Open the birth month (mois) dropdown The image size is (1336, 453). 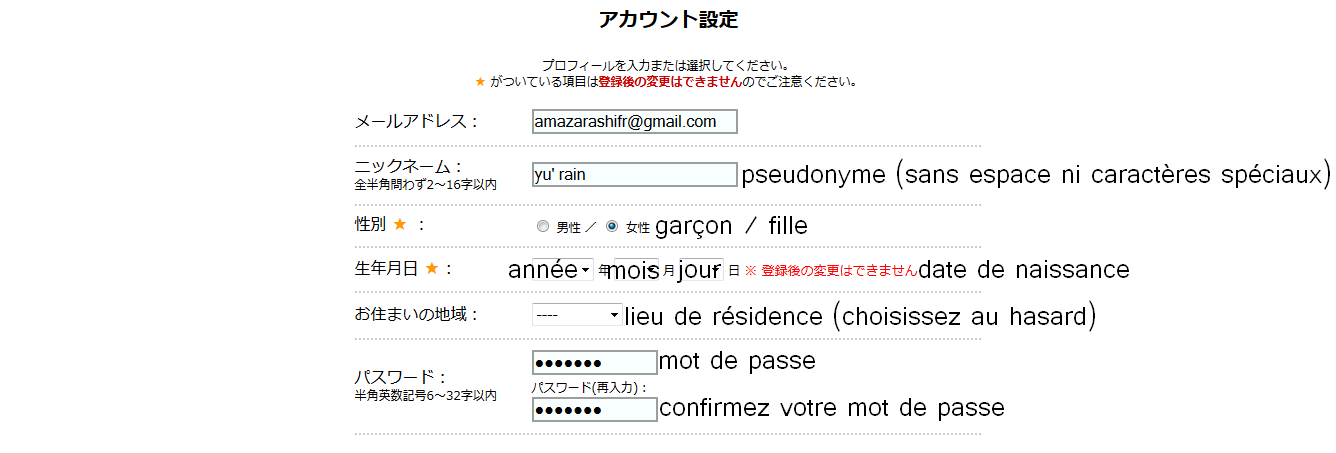635,270
